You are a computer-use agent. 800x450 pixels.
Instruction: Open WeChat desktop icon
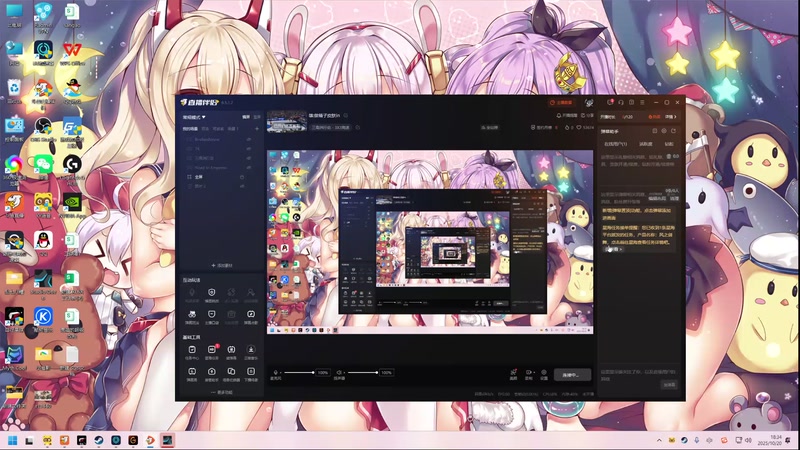tap(43, 166)
